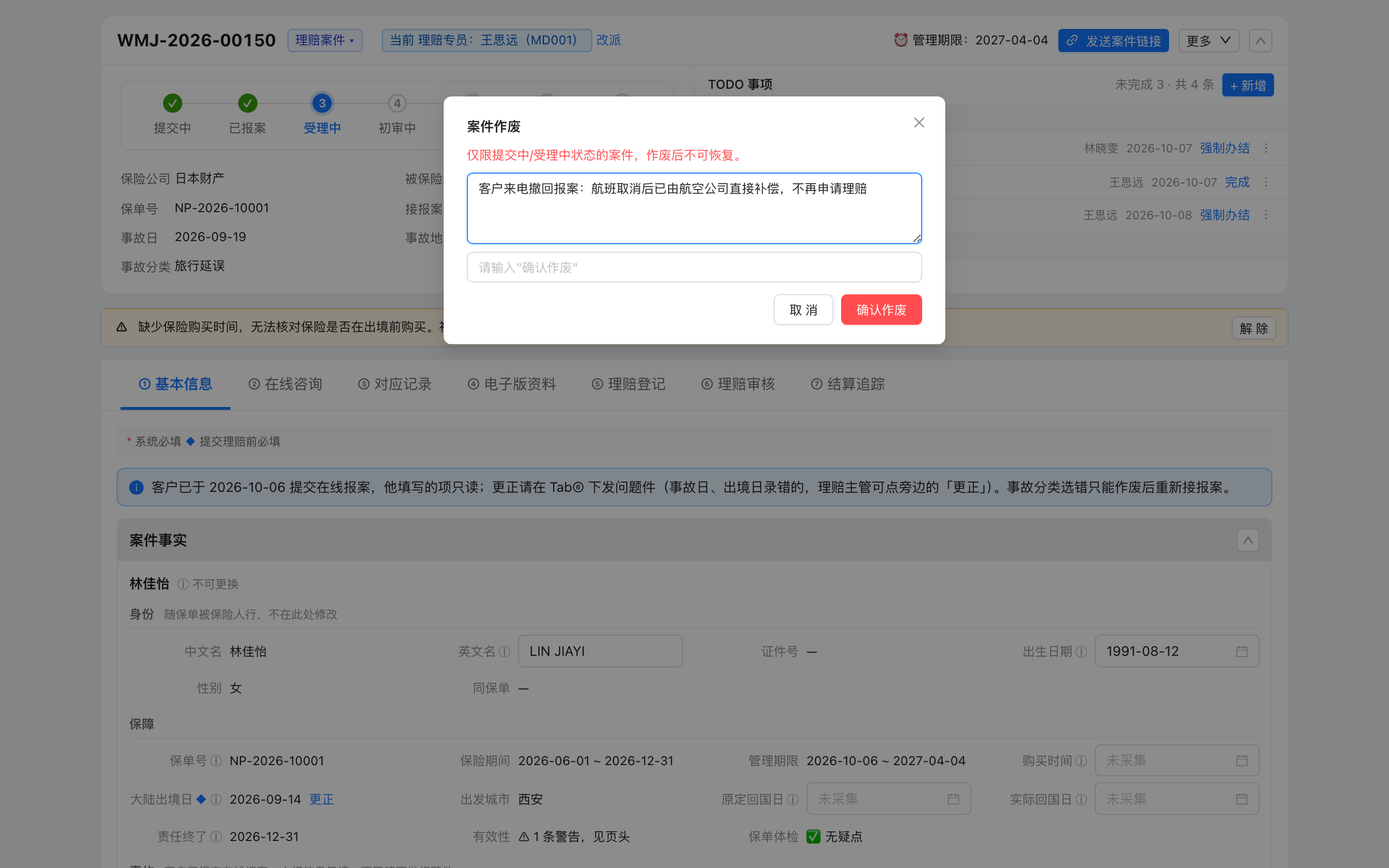1389x868 pixels.
Task: Close the 案件作废 dialog with X
Action: [919, 123]
